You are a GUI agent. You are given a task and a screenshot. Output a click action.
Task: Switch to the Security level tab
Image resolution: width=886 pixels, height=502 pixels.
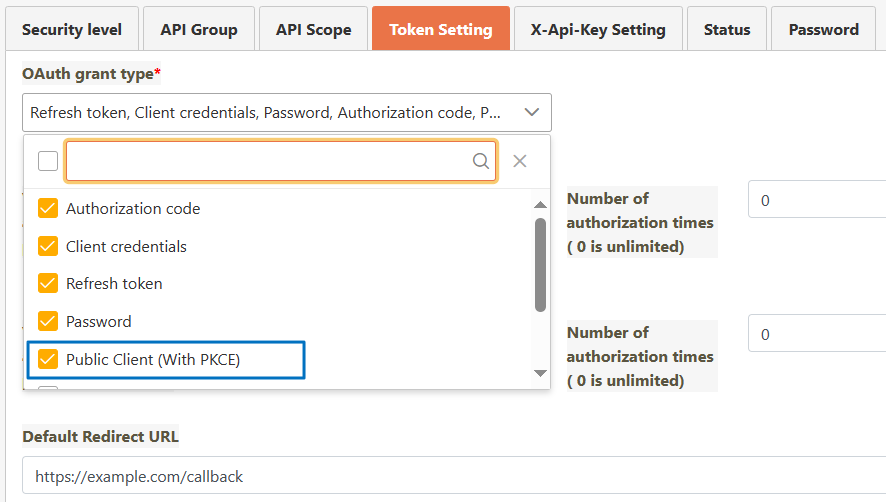pyautogui.click(x=72, y=29)
